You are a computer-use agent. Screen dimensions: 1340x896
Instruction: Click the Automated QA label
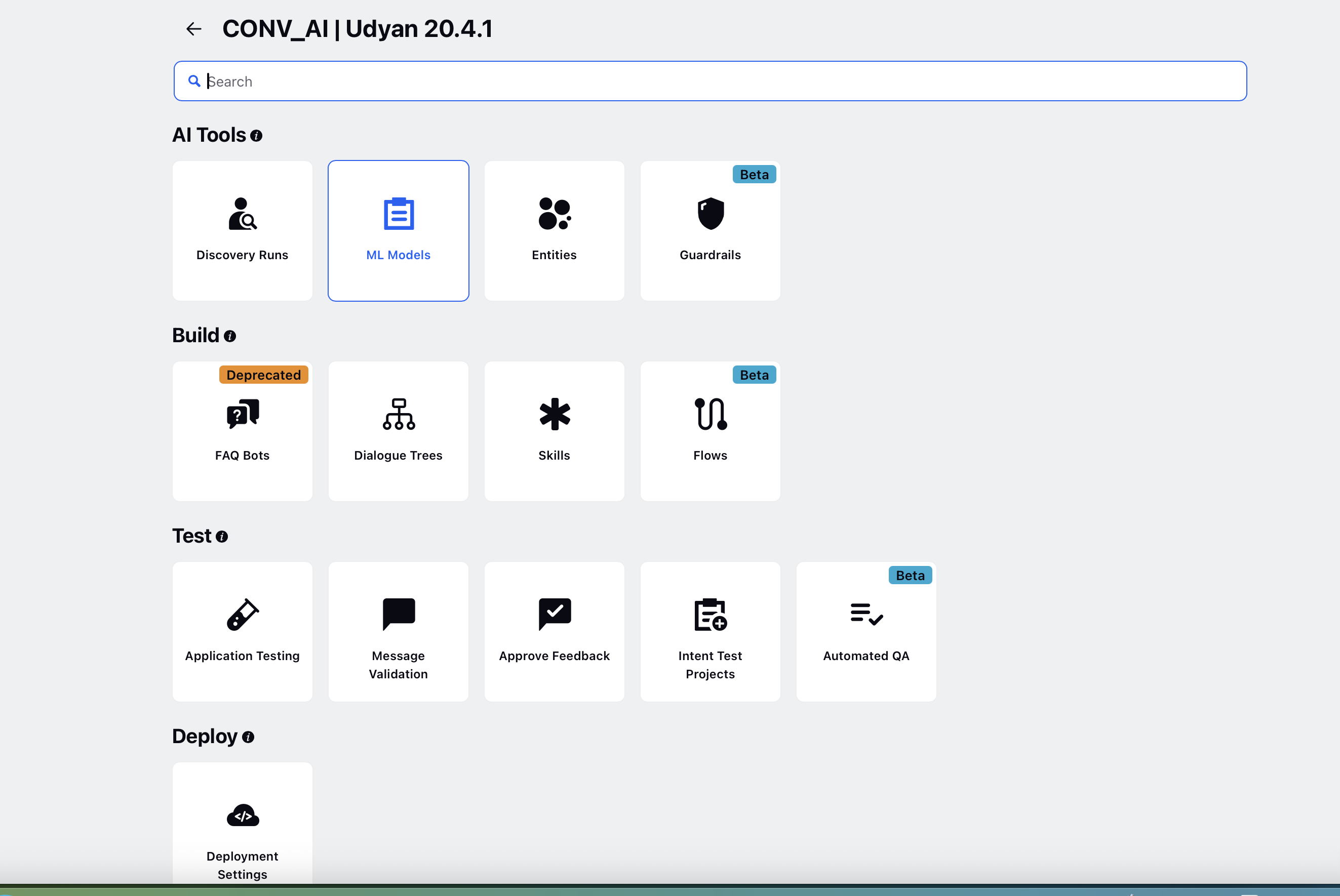pos(866,656)
